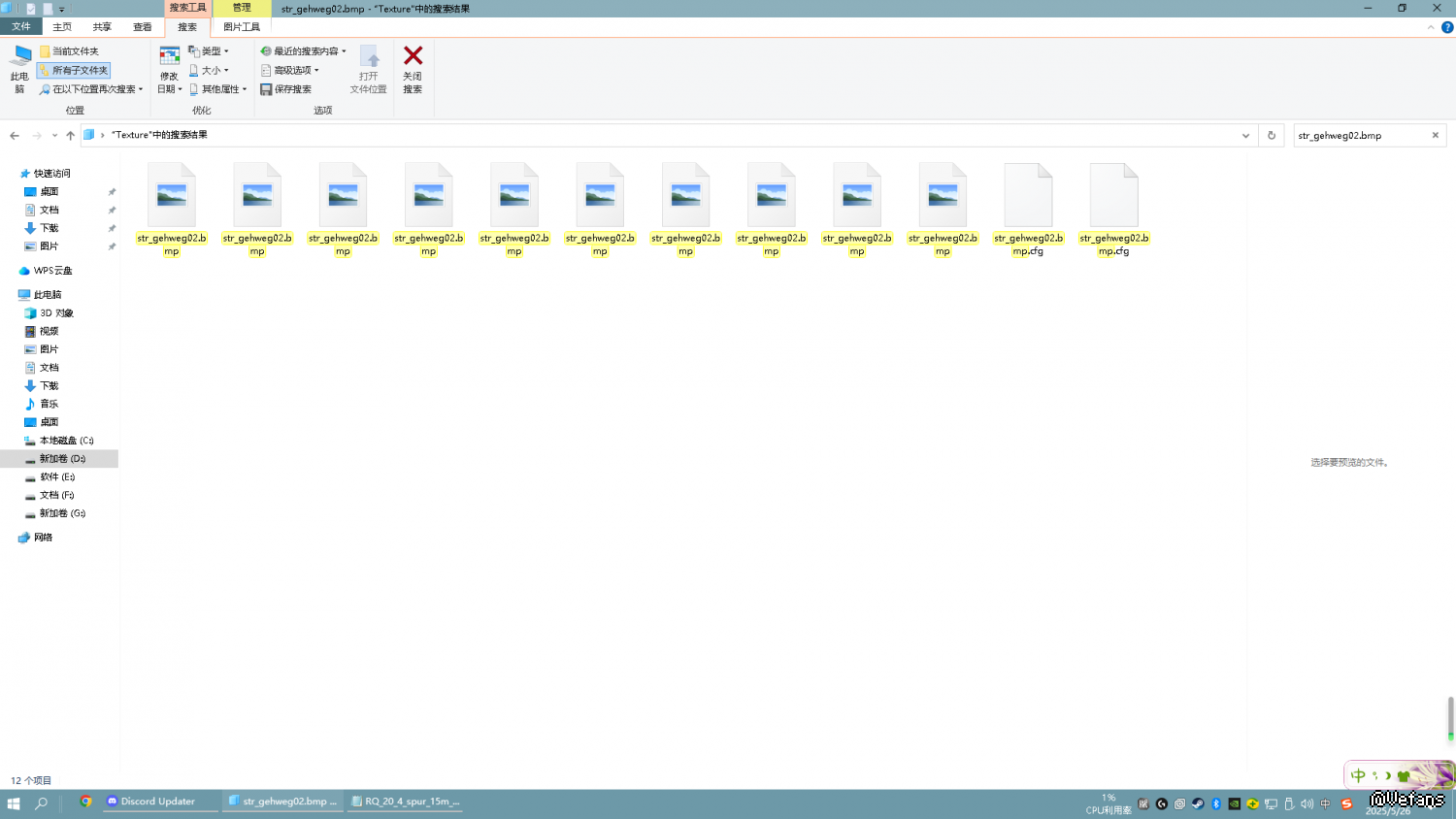Click the 12 个项目 status text
This screenshot has width=1456, height=819.
point(31,781)
